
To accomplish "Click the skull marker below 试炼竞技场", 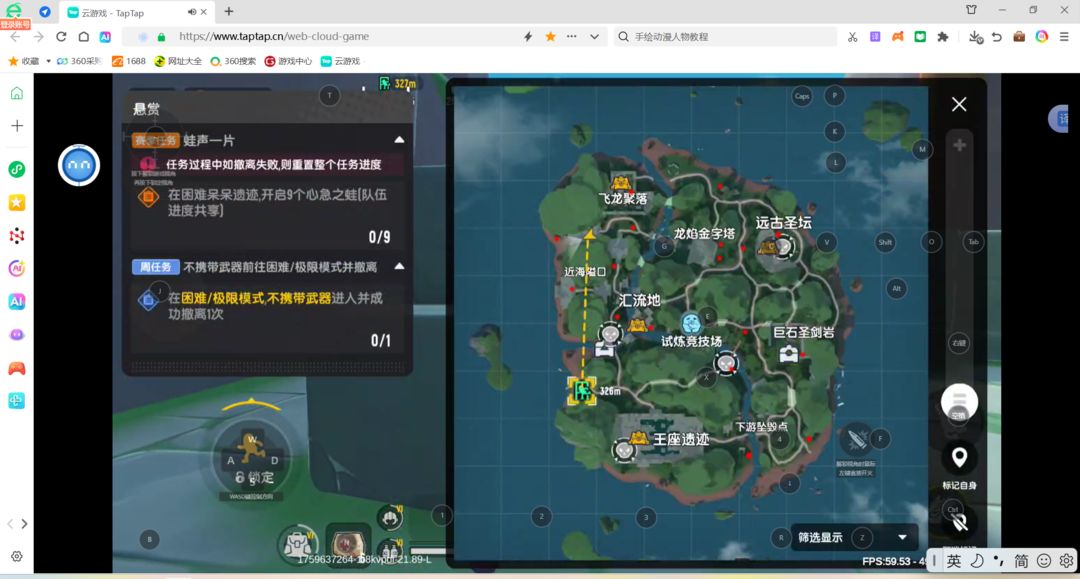I will [726, 362].
